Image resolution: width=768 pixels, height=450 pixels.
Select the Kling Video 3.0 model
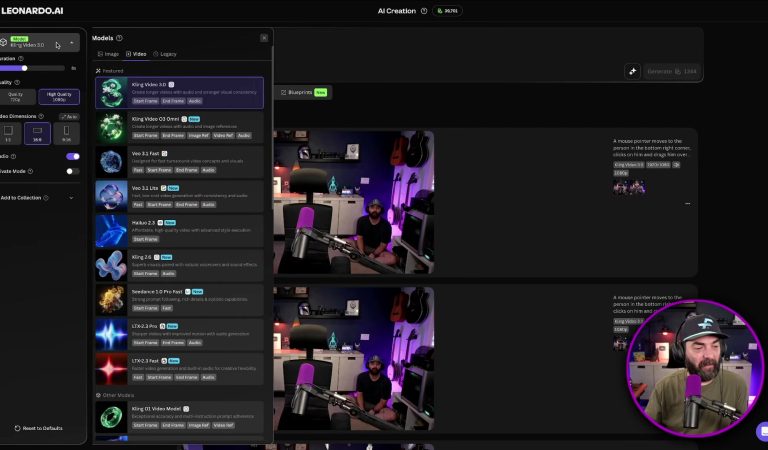tap(179, 93)
